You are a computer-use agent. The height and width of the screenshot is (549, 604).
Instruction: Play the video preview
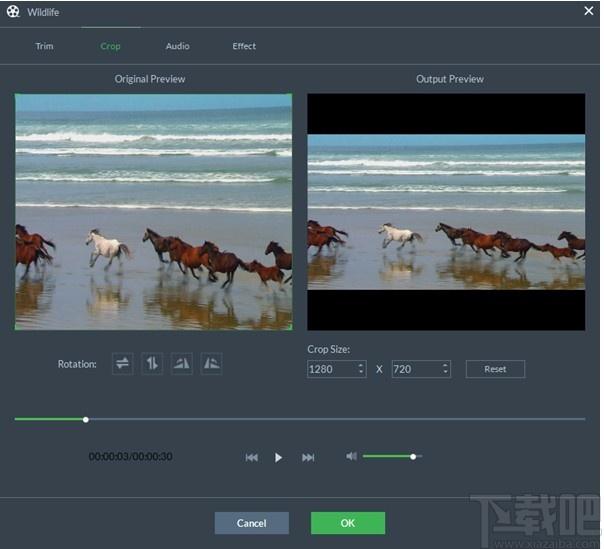(278, 457)
